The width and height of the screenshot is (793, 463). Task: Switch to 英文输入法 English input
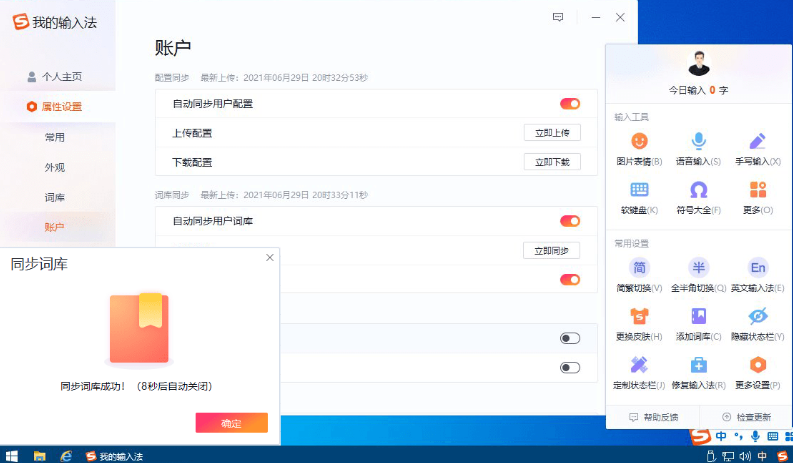click(758, 276)
